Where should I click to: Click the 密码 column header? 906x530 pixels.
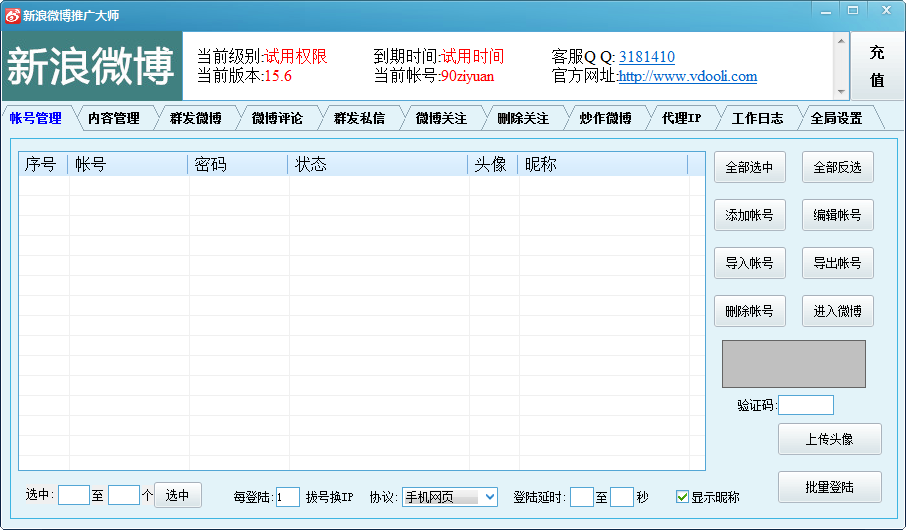tap(237, 165)
